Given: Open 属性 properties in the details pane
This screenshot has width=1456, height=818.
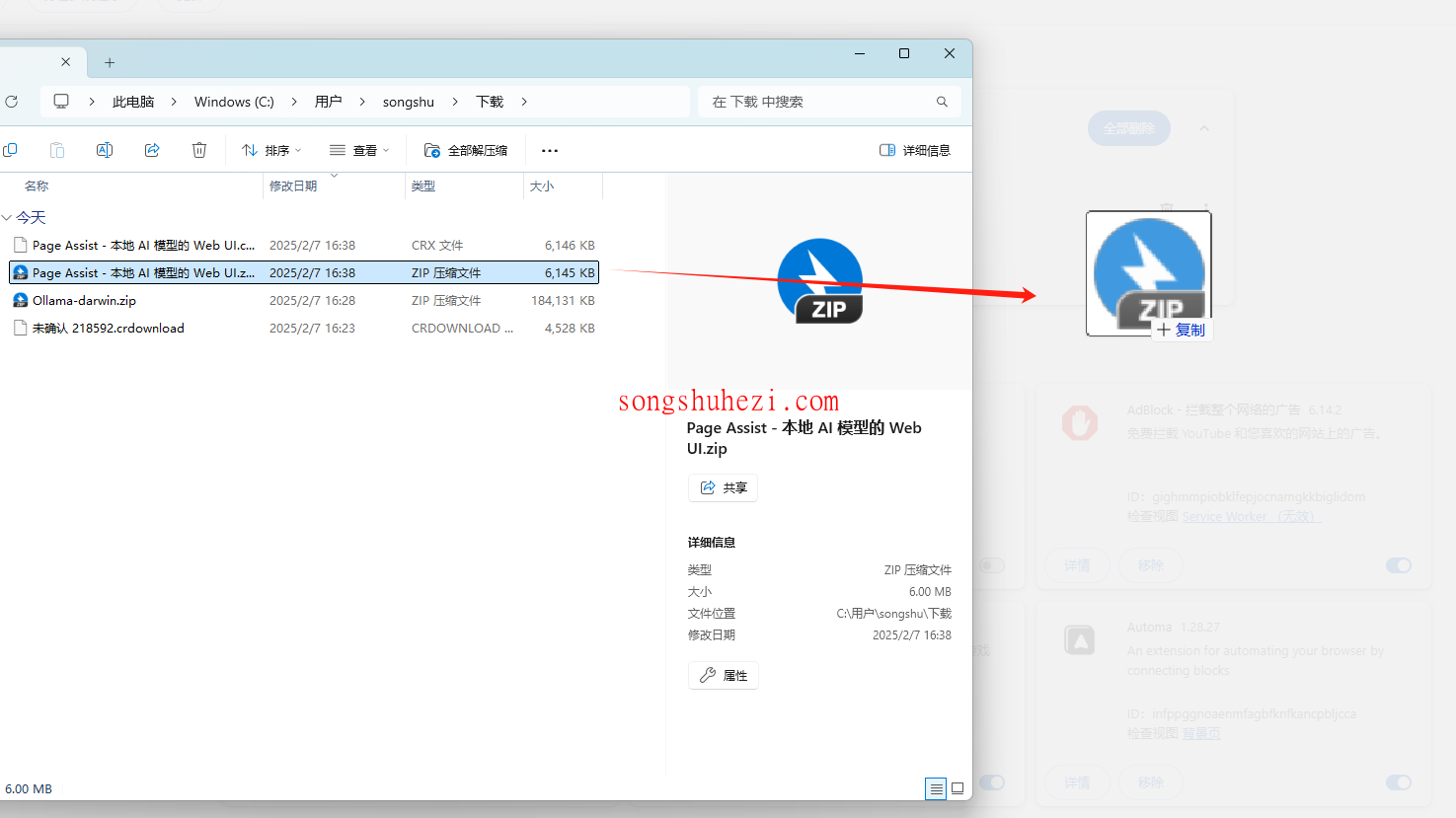Looking at the screenshot, I should (x=723, y=675).
